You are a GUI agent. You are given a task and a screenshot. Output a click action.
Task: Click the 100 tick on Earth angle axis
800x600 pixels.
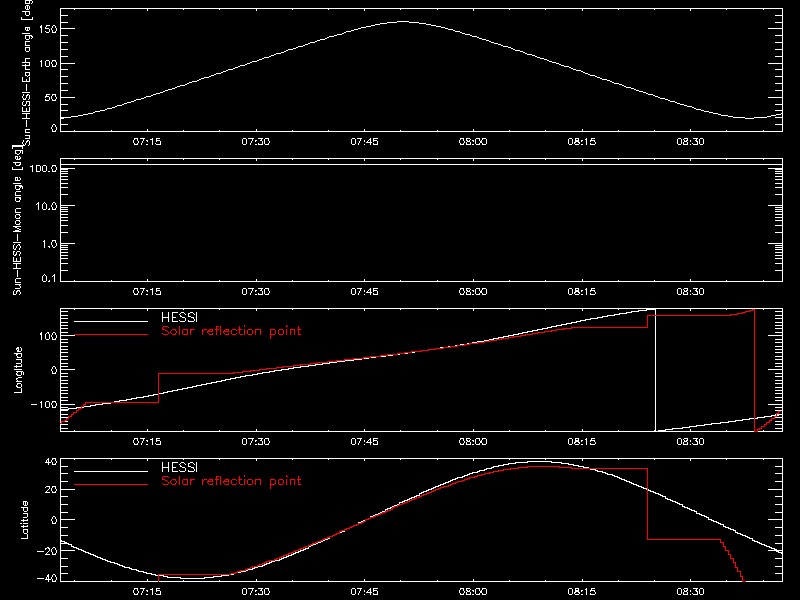point(48,64)
